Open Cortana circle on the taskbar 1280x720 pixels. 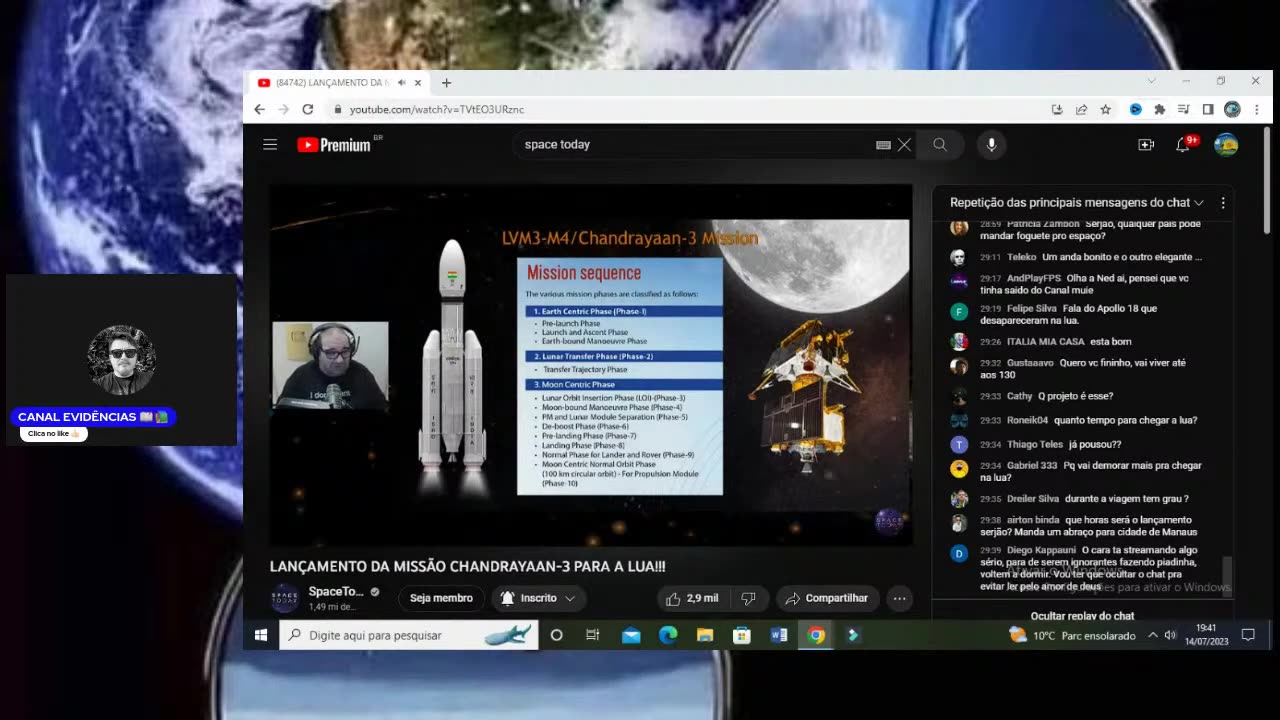(556, 635)
